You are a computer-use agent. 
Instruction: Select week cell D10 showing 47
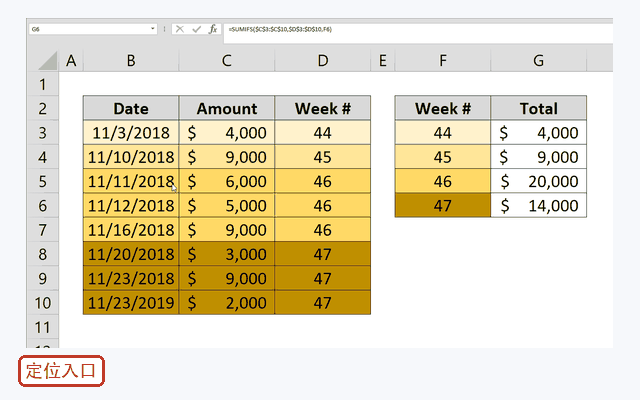point(323,303)
